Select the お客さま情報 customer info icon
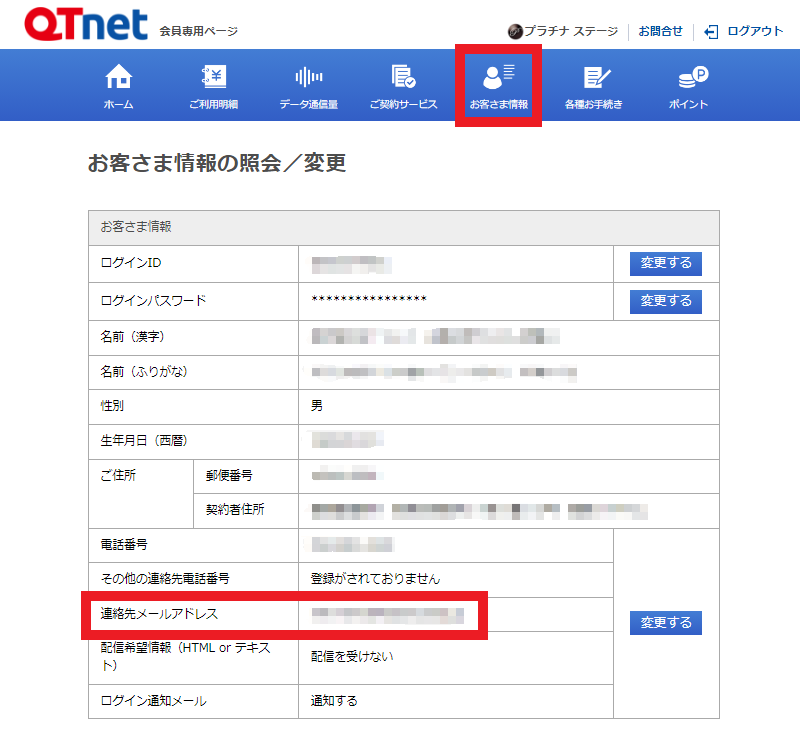This screenshot has width=800, height=734. [498, 76]
